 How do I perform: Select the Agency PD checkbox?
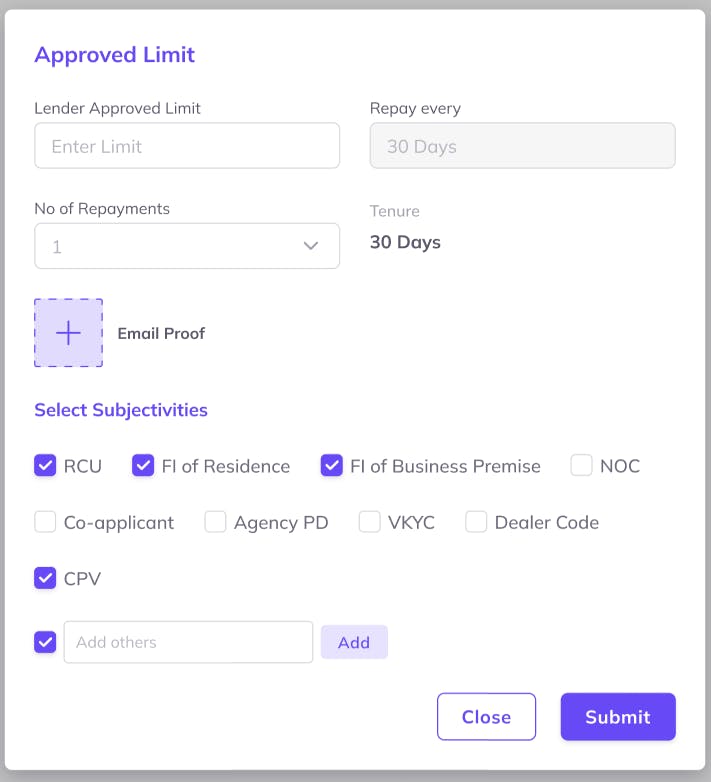215,522
